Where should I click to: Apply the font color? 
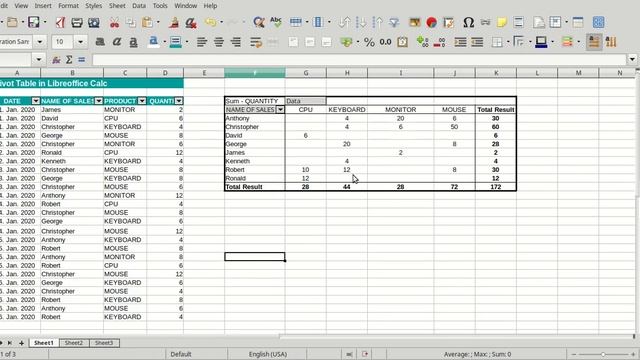[153, 42]
